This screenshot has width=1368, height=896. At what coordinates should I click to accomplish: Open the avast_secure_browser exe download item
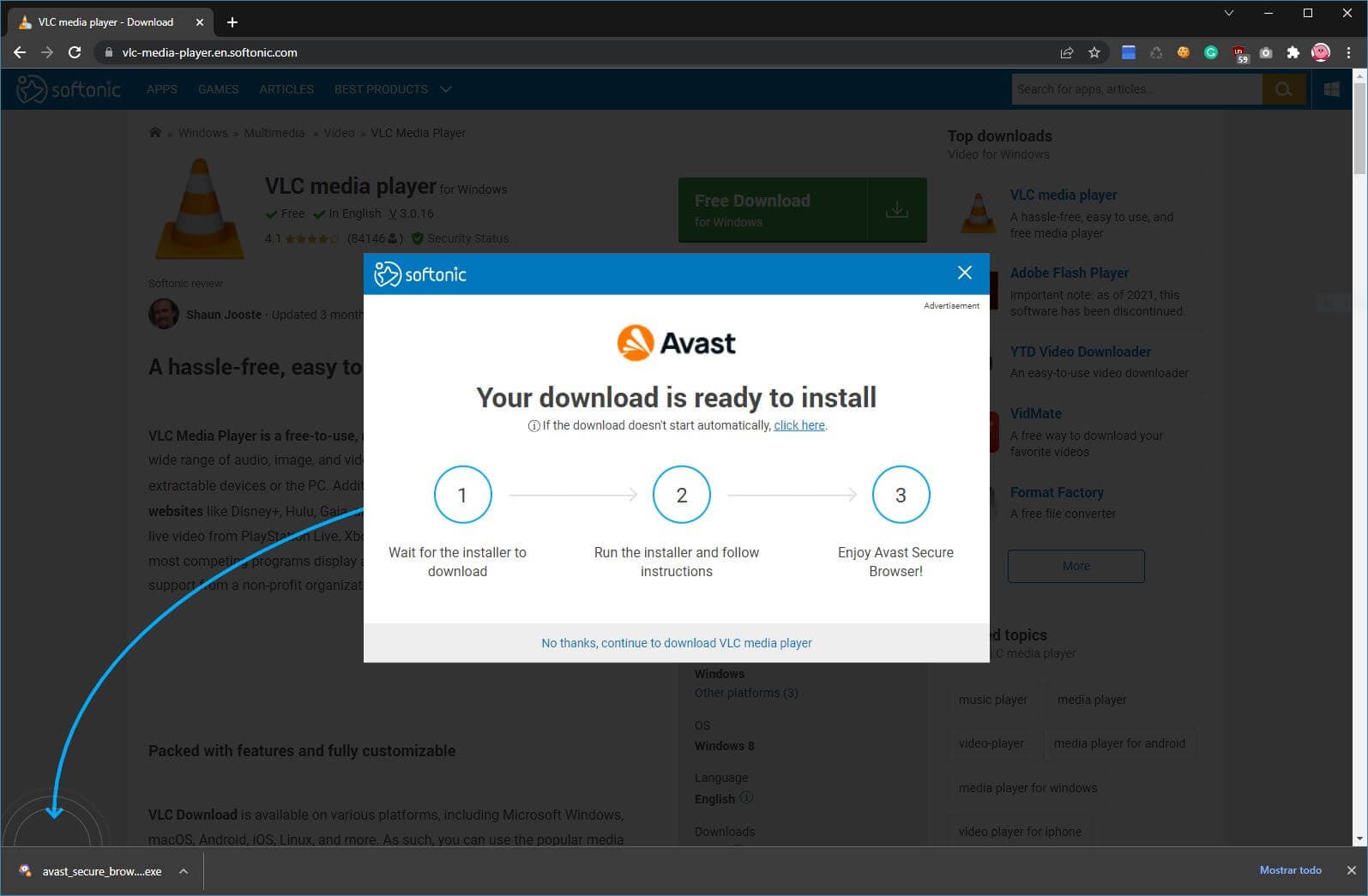click(94, 871)
